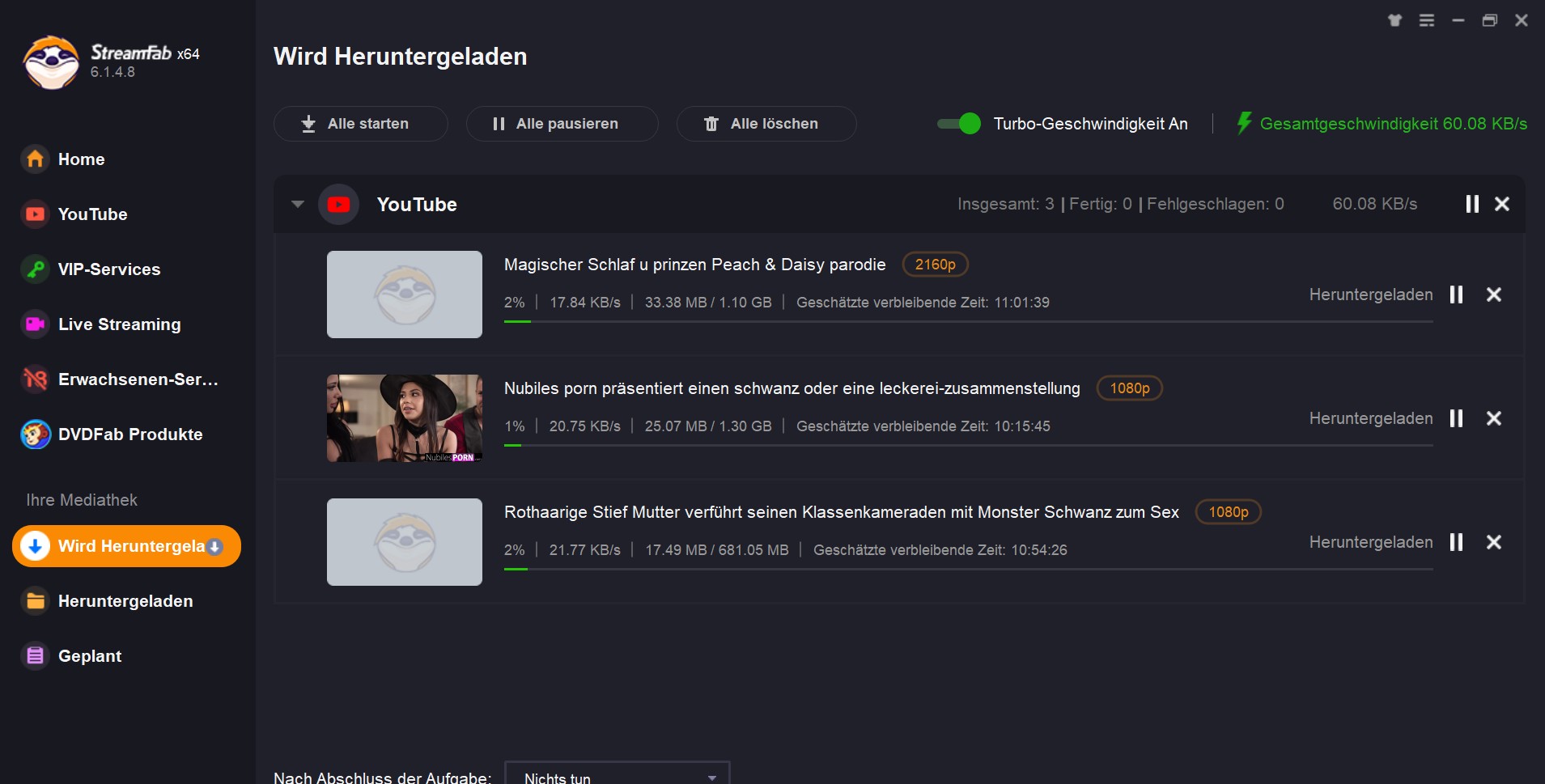Click the Alle löschen button
This screenshot has width=1545, height=784.
(766, 124)
